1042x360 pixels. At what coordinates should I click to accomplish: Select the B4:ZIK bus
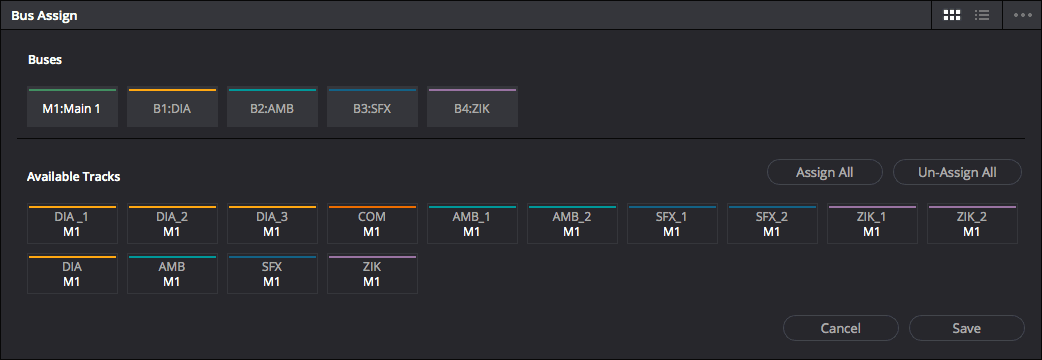click(x=472, y=107)
